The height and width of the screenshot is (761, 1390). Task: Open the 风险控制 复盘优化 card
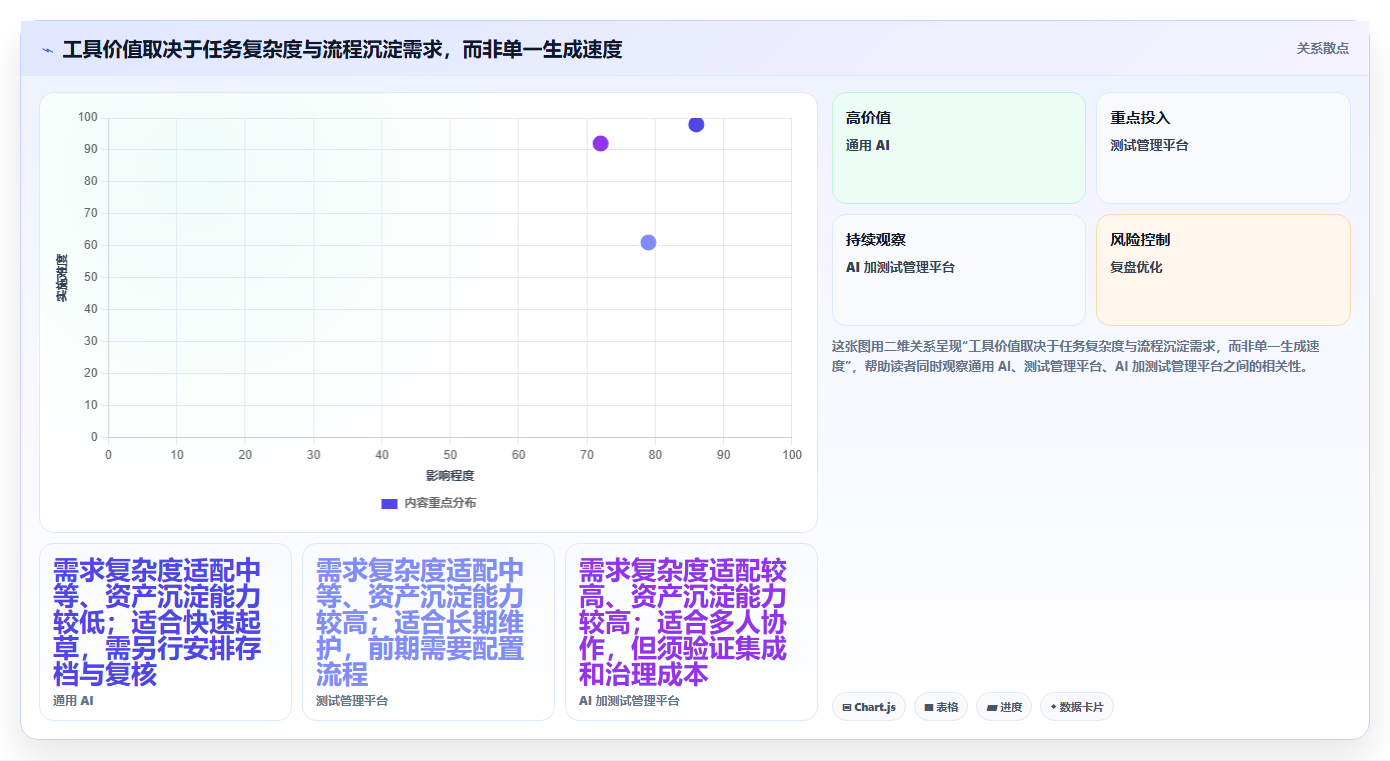click(1223, 270)
